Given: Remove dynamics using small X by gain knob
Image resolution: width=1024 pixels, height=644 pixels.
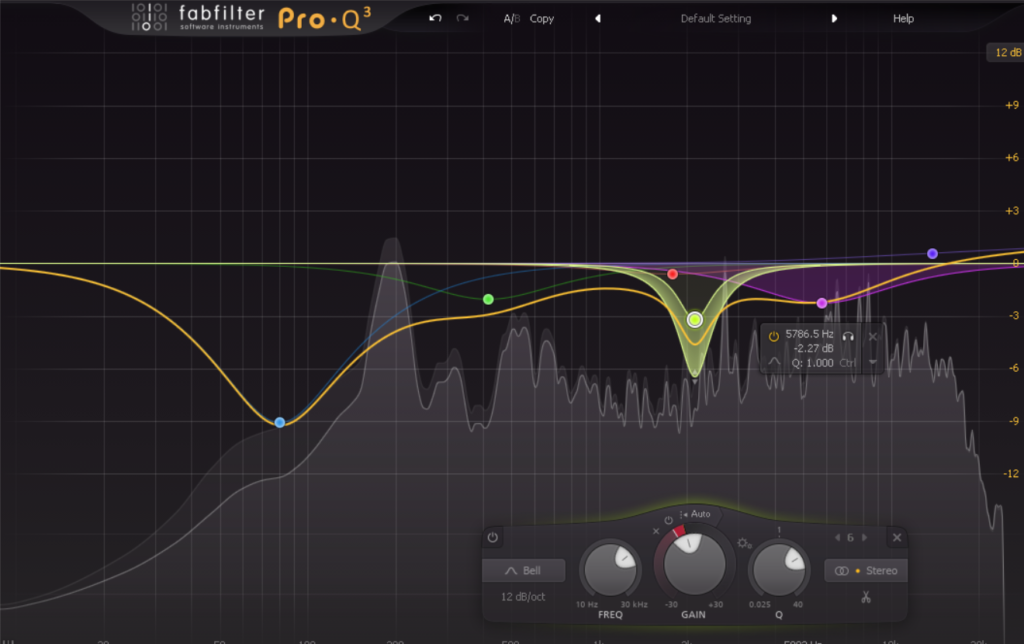Looking at the screenshot, I should 656,531.
